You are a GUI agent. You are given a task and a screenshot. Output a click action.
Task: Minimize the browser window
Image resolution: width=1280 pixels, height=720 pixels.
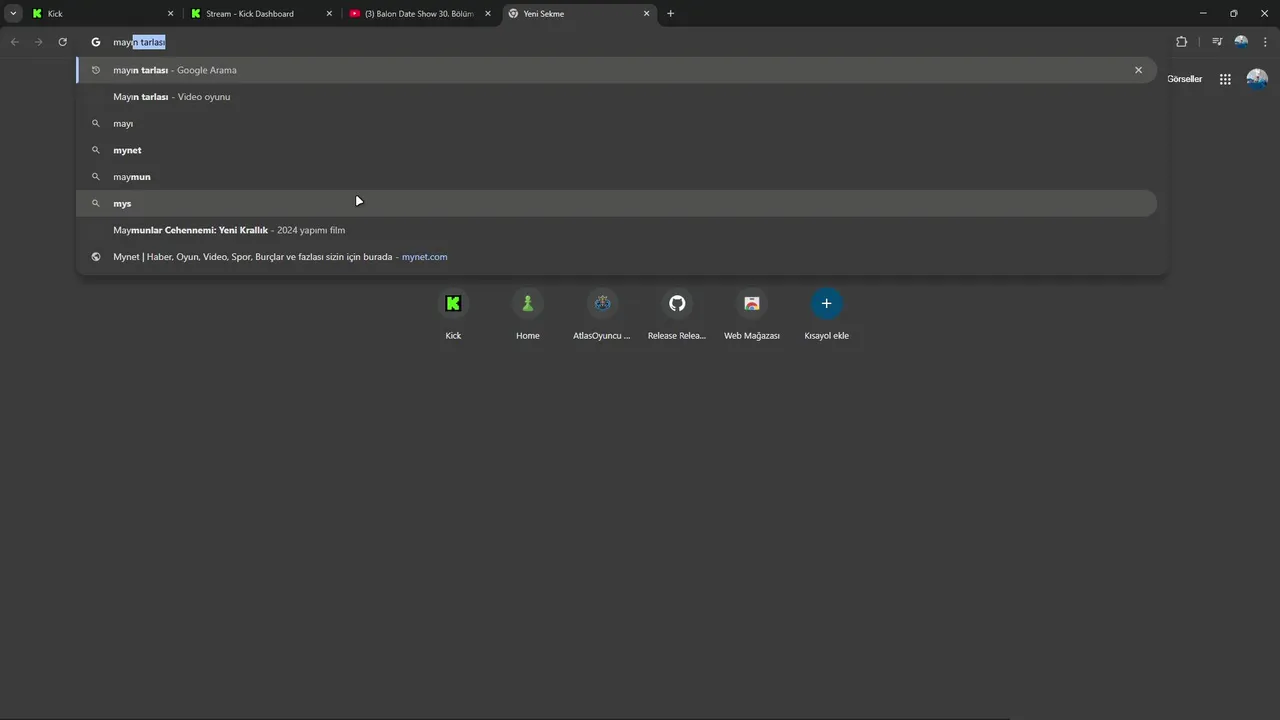click(1202, 13)
